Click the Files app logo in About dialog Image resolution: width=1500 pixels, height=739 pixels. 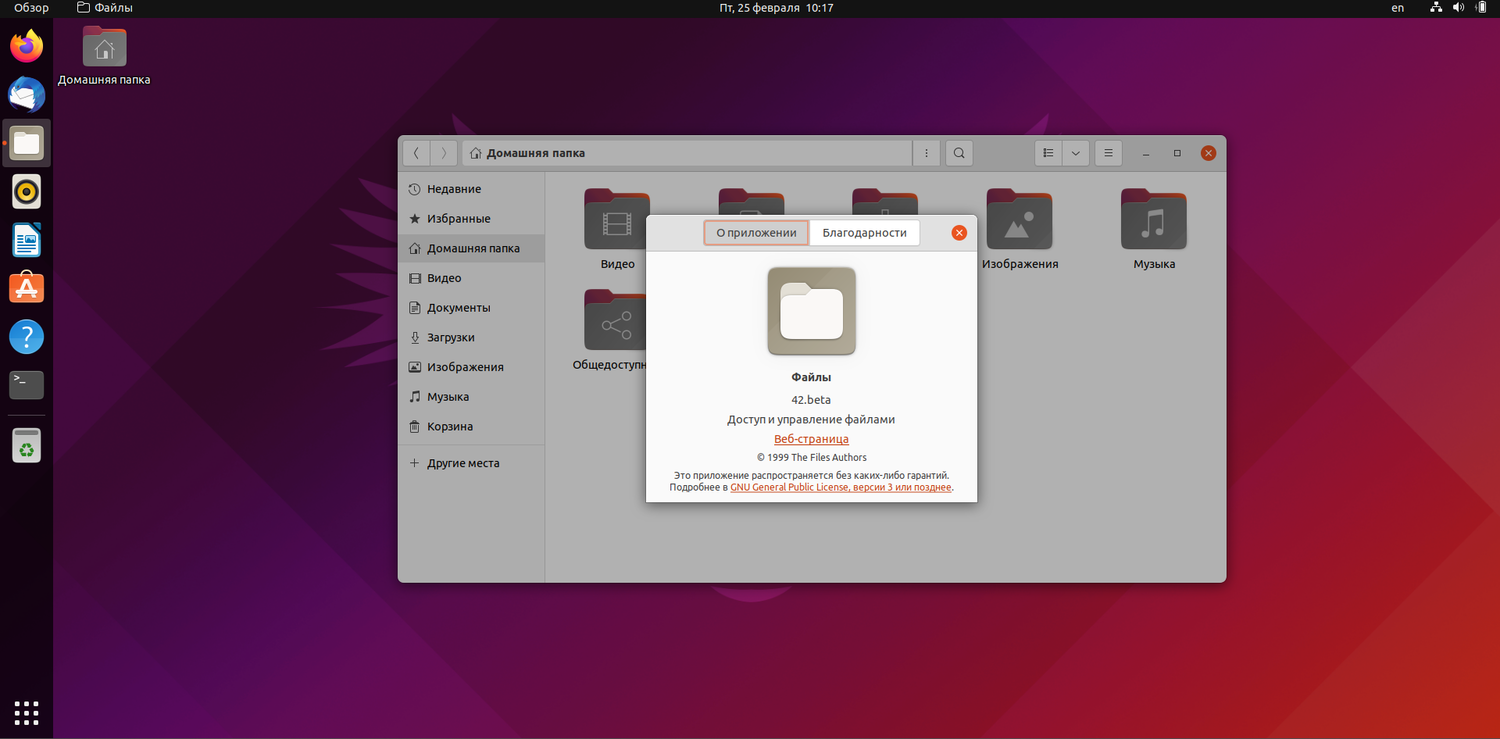pyautogui.click(x=812, y=311)
